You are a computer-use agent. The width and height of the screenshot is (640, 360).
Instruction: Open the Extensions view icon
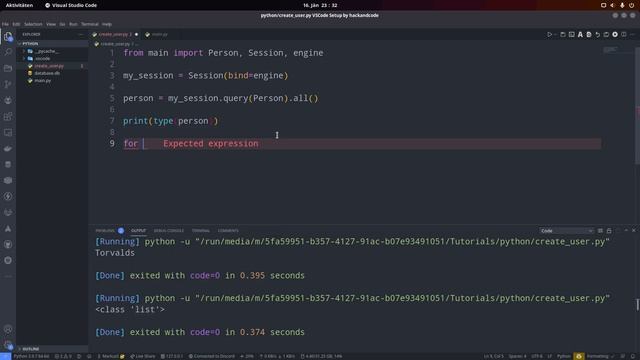tap(8, 117)
